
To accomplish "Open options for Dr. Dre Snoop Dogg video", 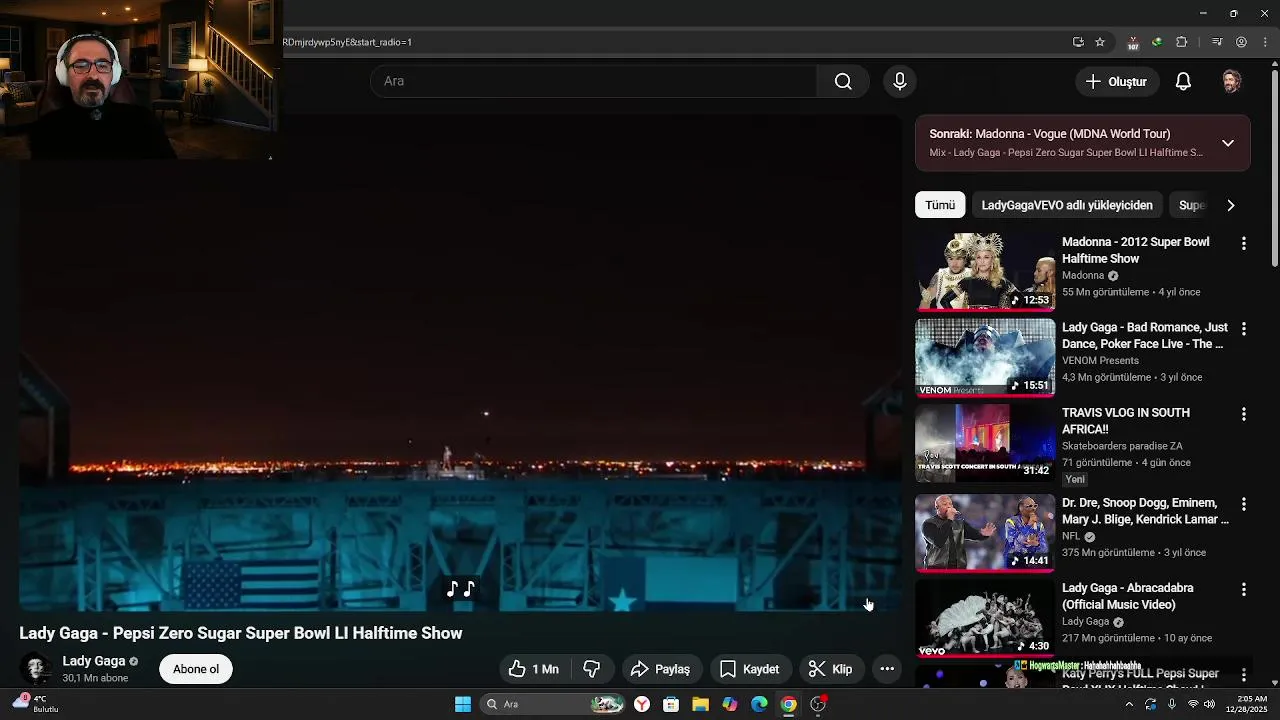I will [1244, 504].
